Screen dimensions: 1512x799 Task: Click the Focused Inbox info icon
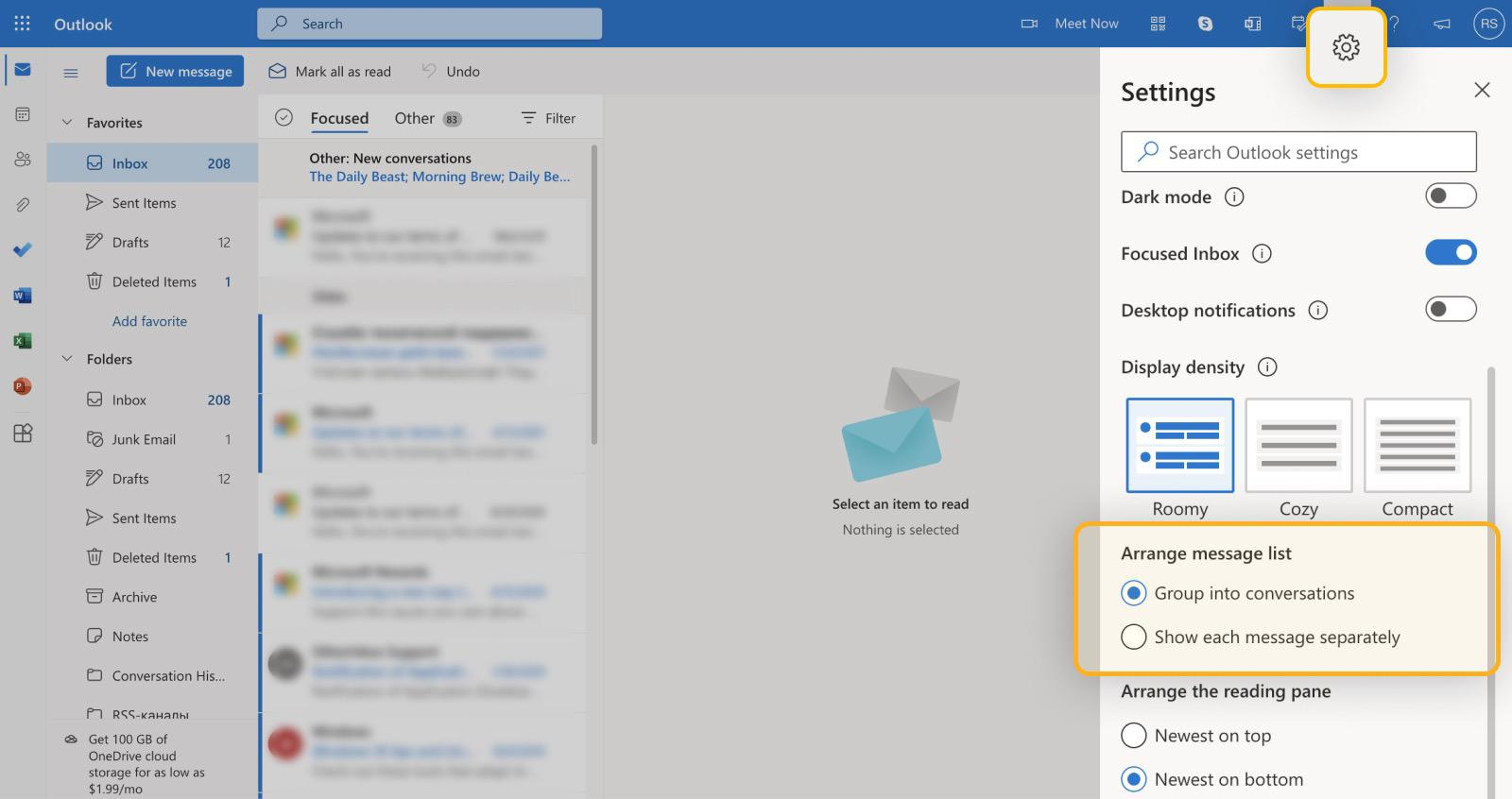[1262, 253]
